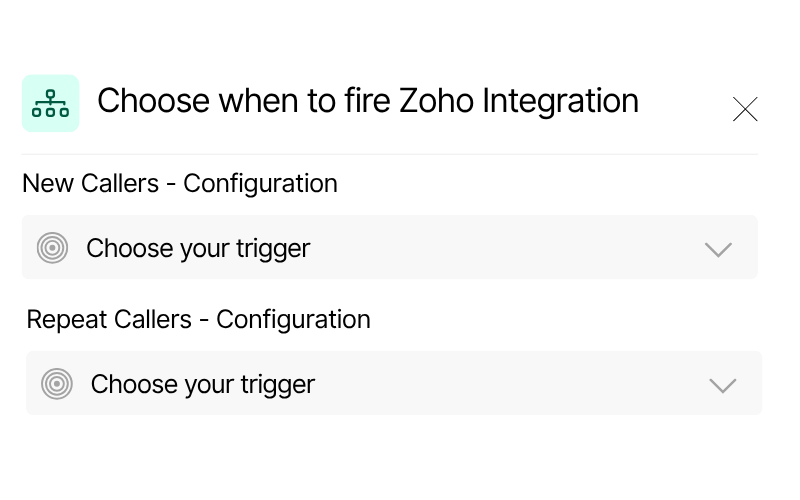Click the target icon in Repeat Callers trigger
Image resolution: width=800 pixels, height=500 pixels.
coord(56,383)
